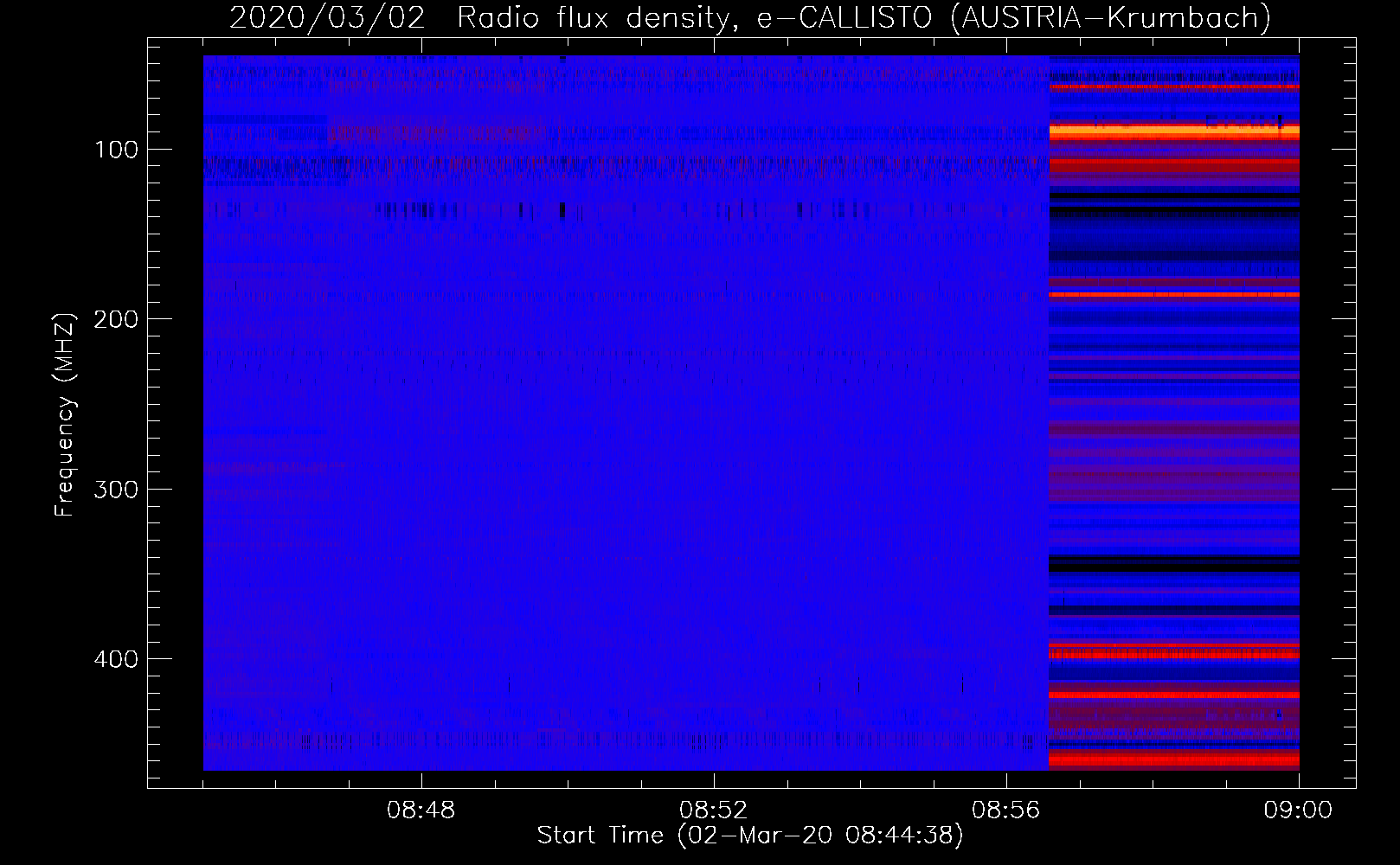The height and width of the screenshot is (865, 1400).
Task: Click the '300' frequency tick label
Action: (117, 490)
